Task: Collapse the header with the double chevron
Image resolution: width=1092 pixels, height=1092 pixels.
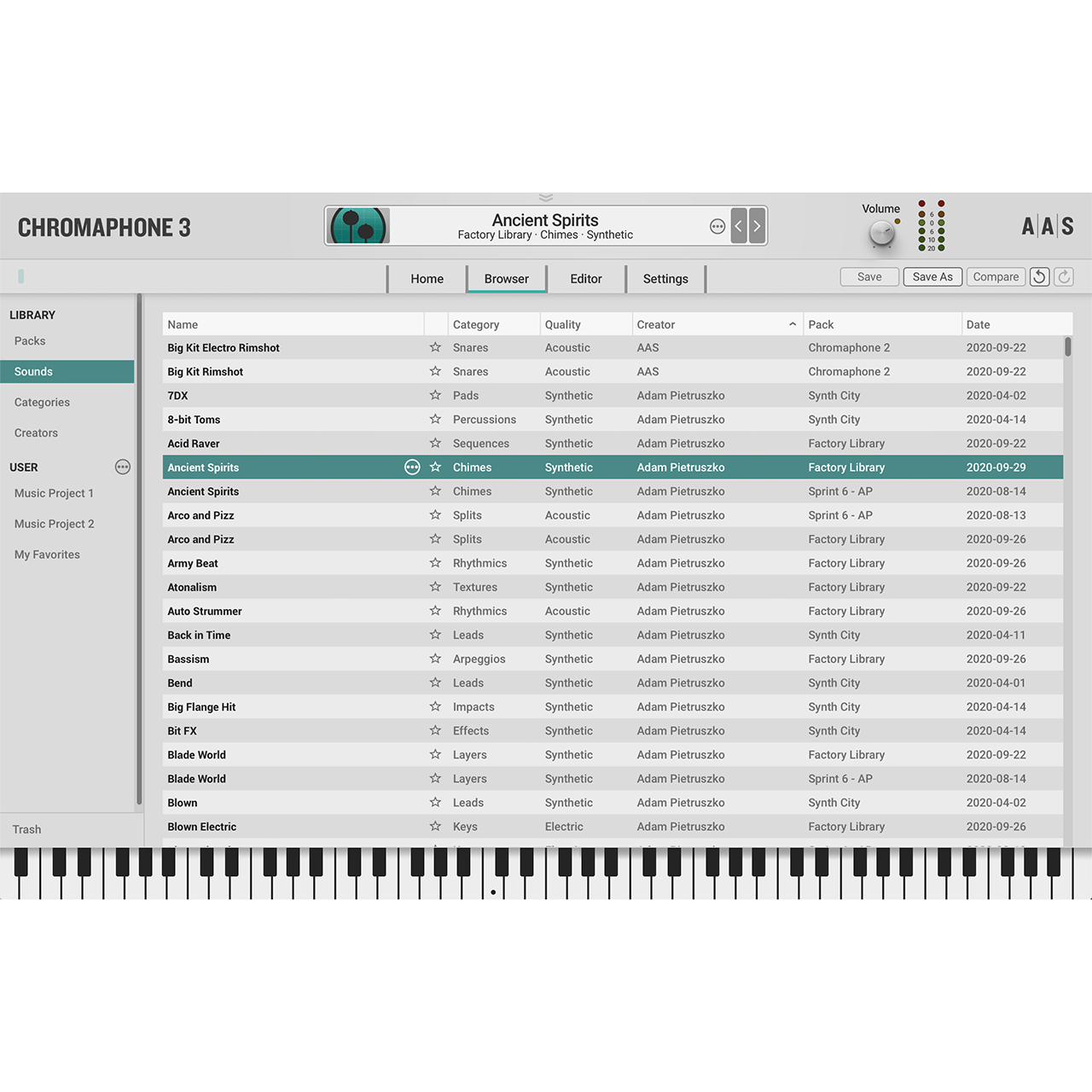Action: coord(545,197)
